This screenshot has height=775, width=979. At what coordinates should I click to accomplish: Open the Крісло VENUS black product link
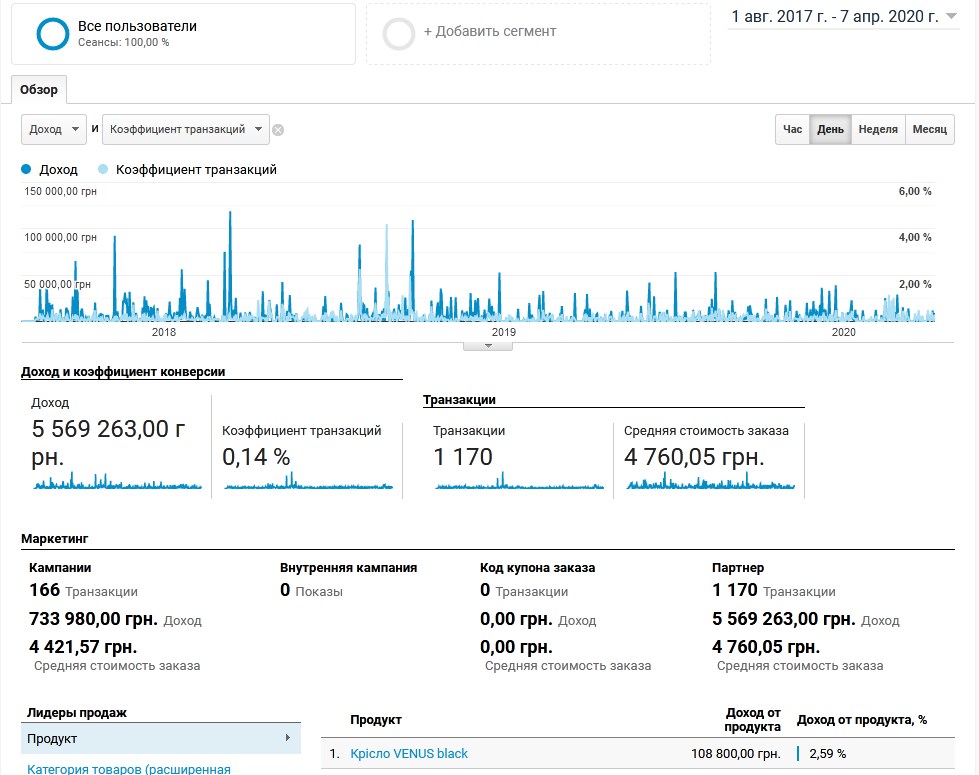[409, 754]
